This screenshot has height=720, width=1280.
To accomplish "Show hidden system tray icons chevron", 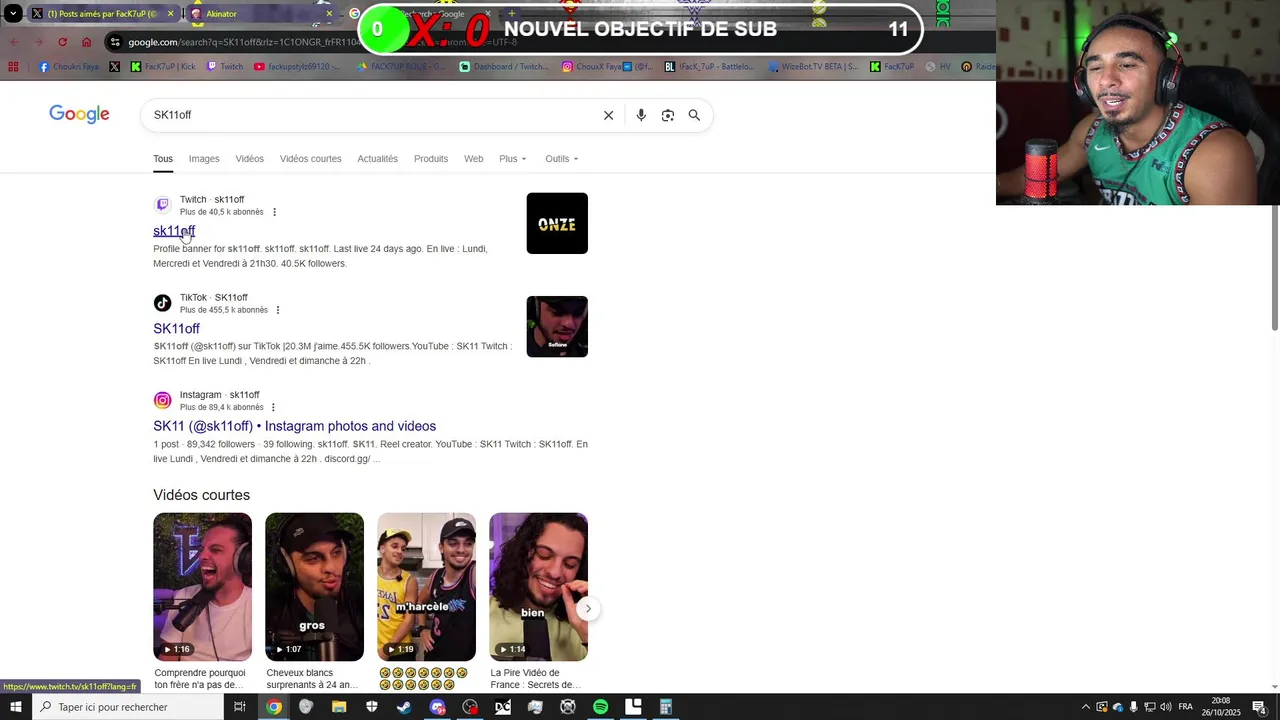I will [x=1086, y=707].
